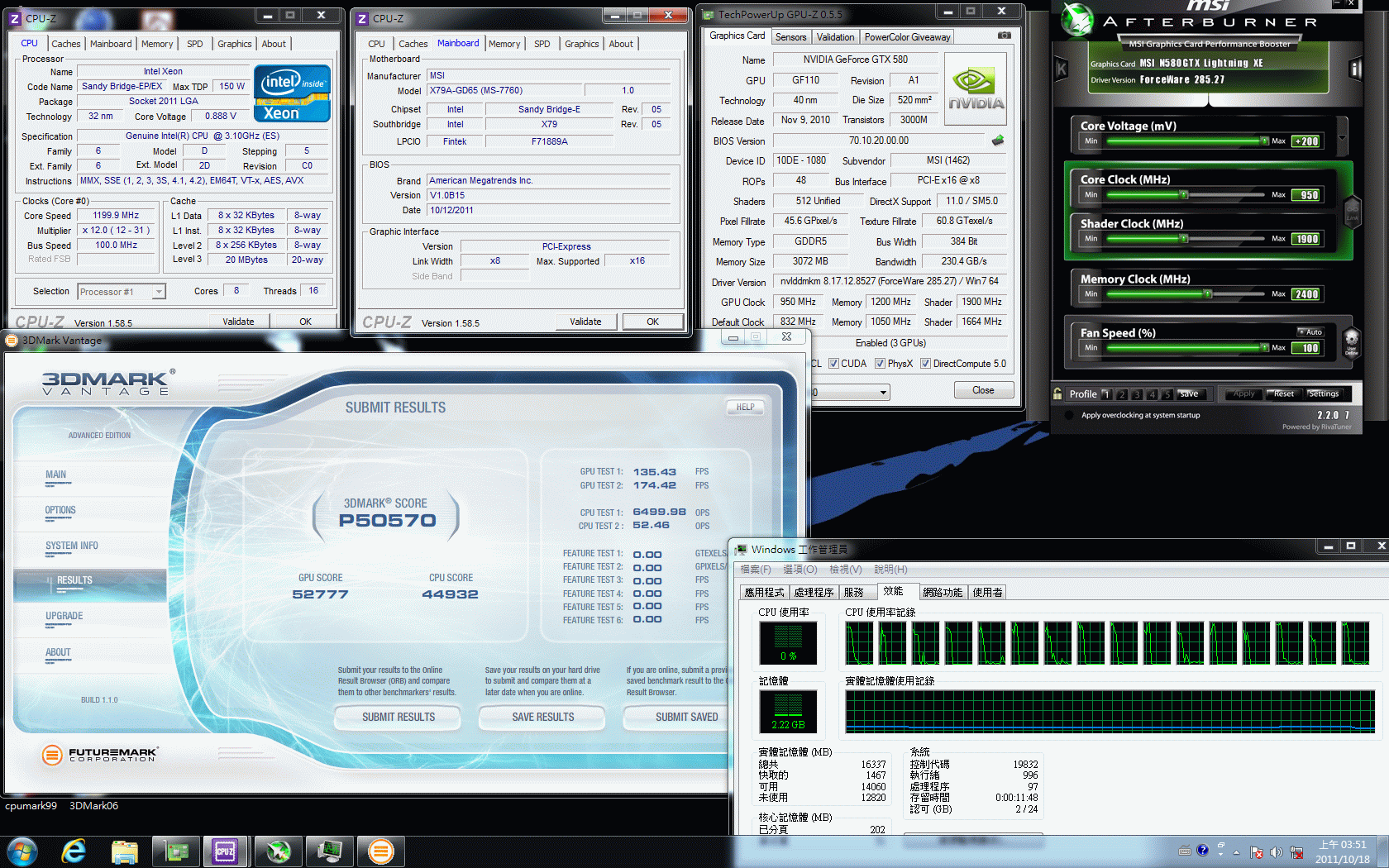Screen dimensions: 1389x868
Task: Select Afterburner profile slot 3
Action: [x=1137, y=394]
